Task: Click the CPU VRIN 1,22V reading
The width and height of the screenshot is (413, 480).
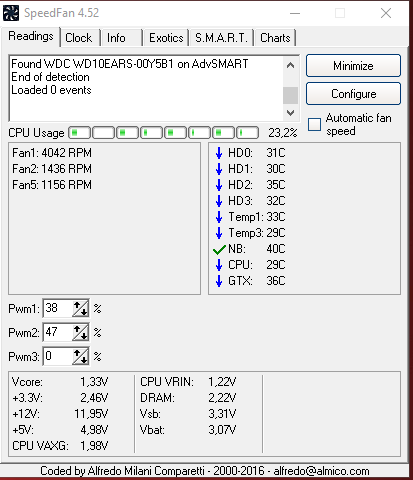Action: tap(188, 382)
